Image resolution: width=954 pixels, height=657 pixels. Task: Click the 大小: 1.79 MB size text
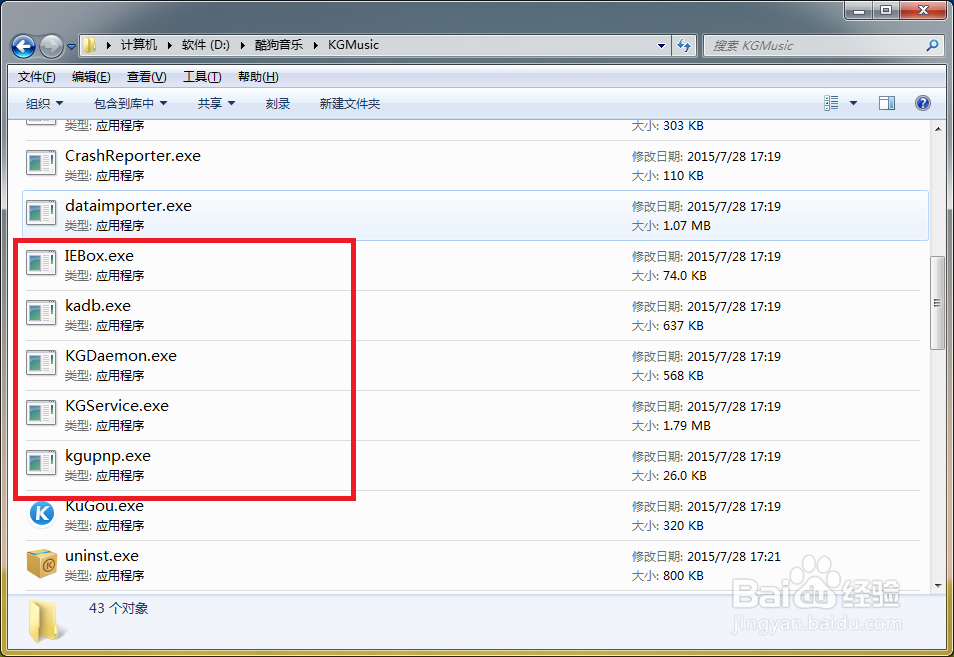[671, 426]
